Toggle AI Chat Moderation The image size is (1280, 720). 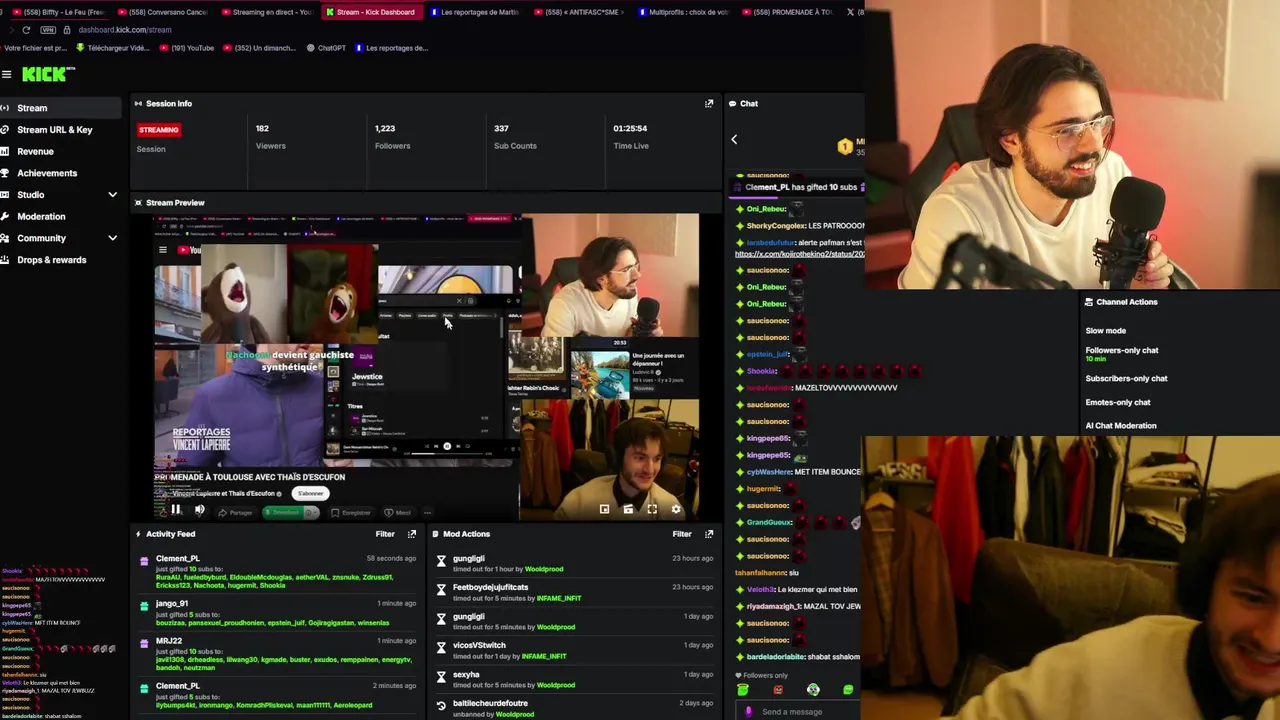pos(1121,426)
